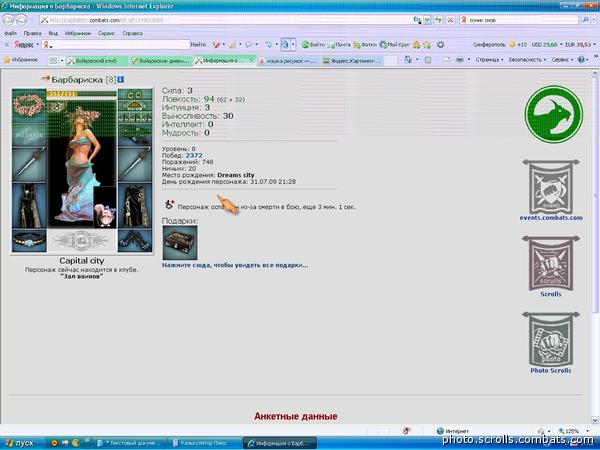
Task: Open the Quick Tabs dropdown arrow
Action: point(62,60)
